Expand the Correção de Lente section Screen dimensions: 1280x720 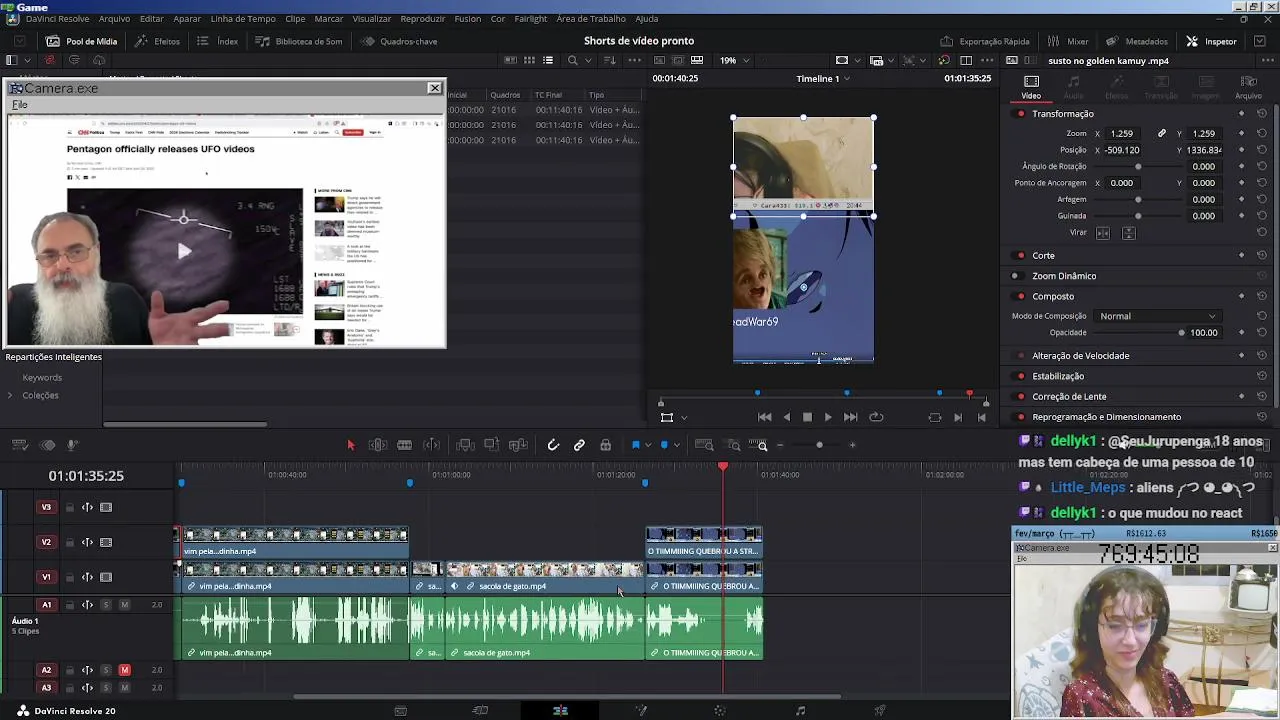[1069, 397]
